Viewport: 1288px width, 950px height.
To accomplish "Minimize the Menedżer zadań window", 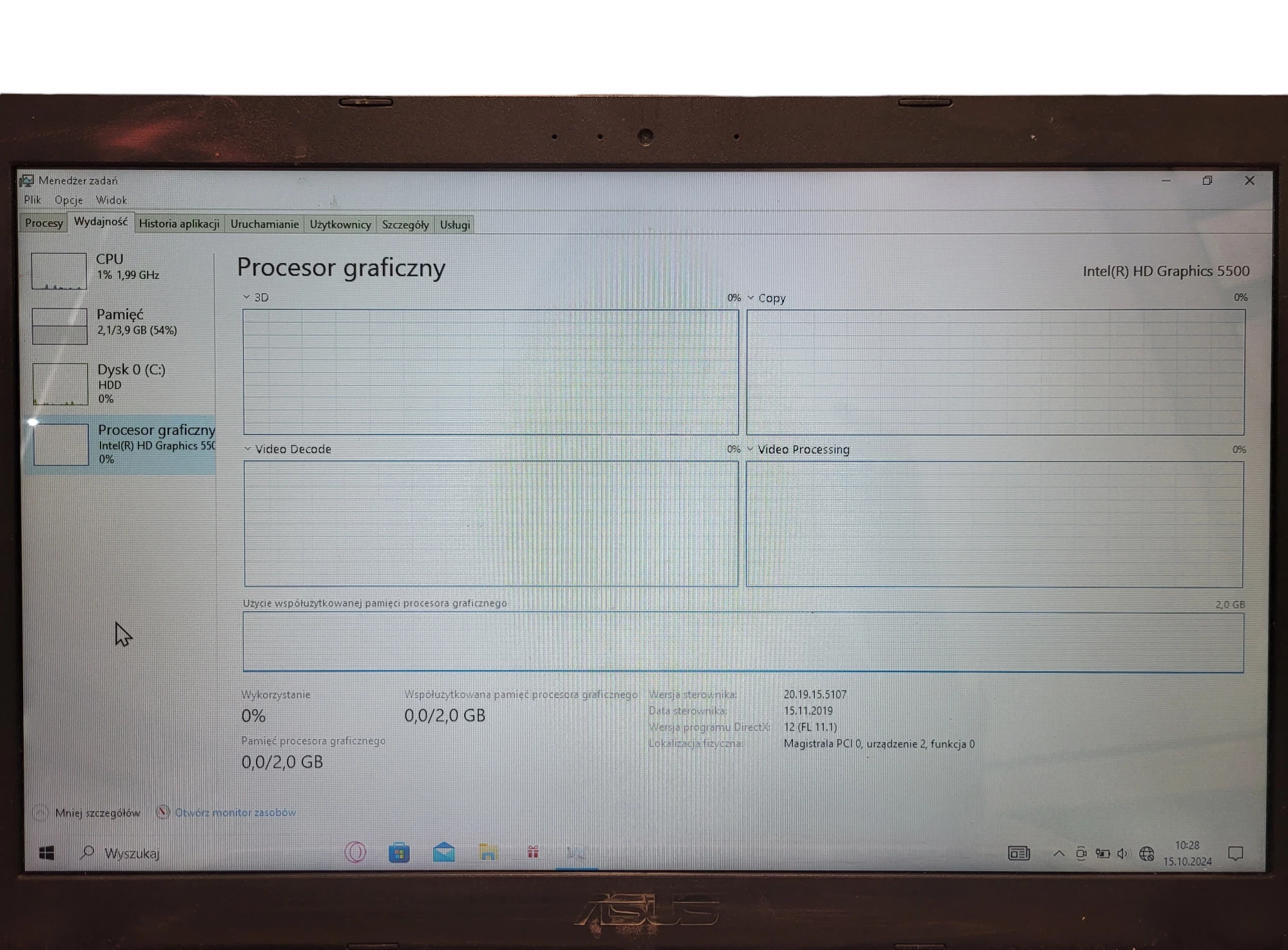I will (1166, 181).
